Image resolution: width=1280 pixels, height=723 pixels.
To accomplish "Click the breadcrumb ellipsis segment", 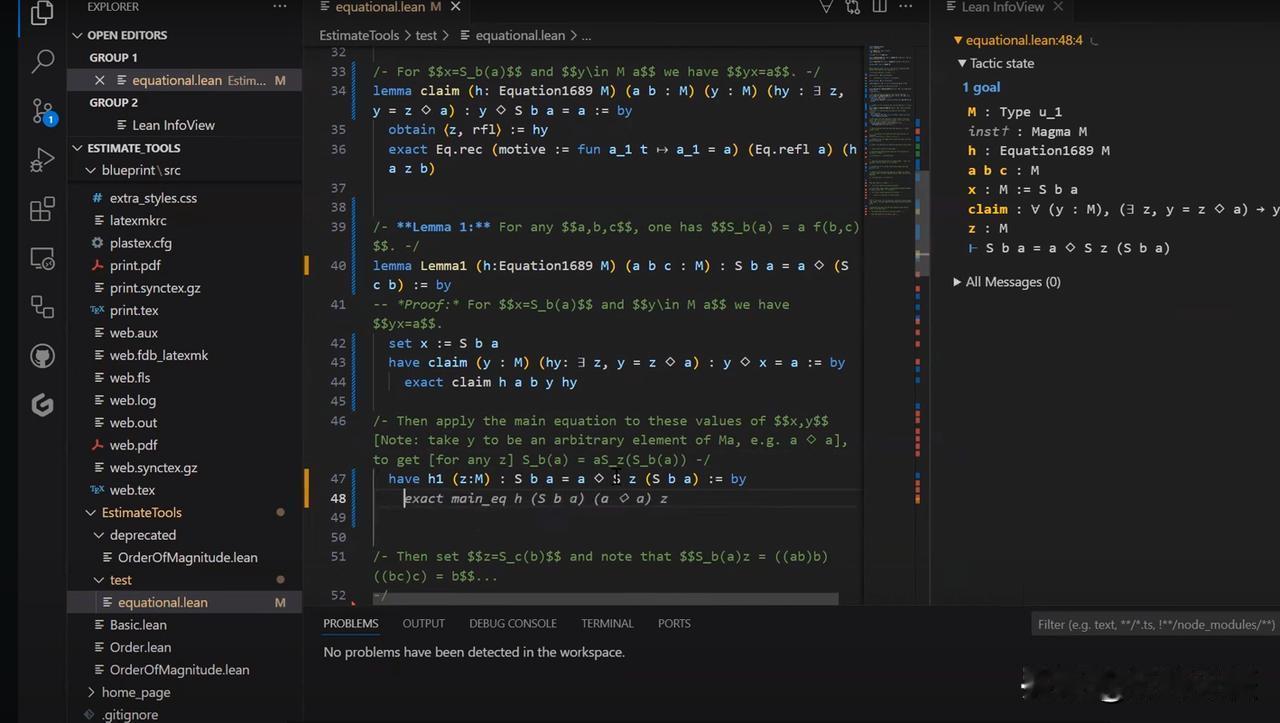I will click(586, 35).
